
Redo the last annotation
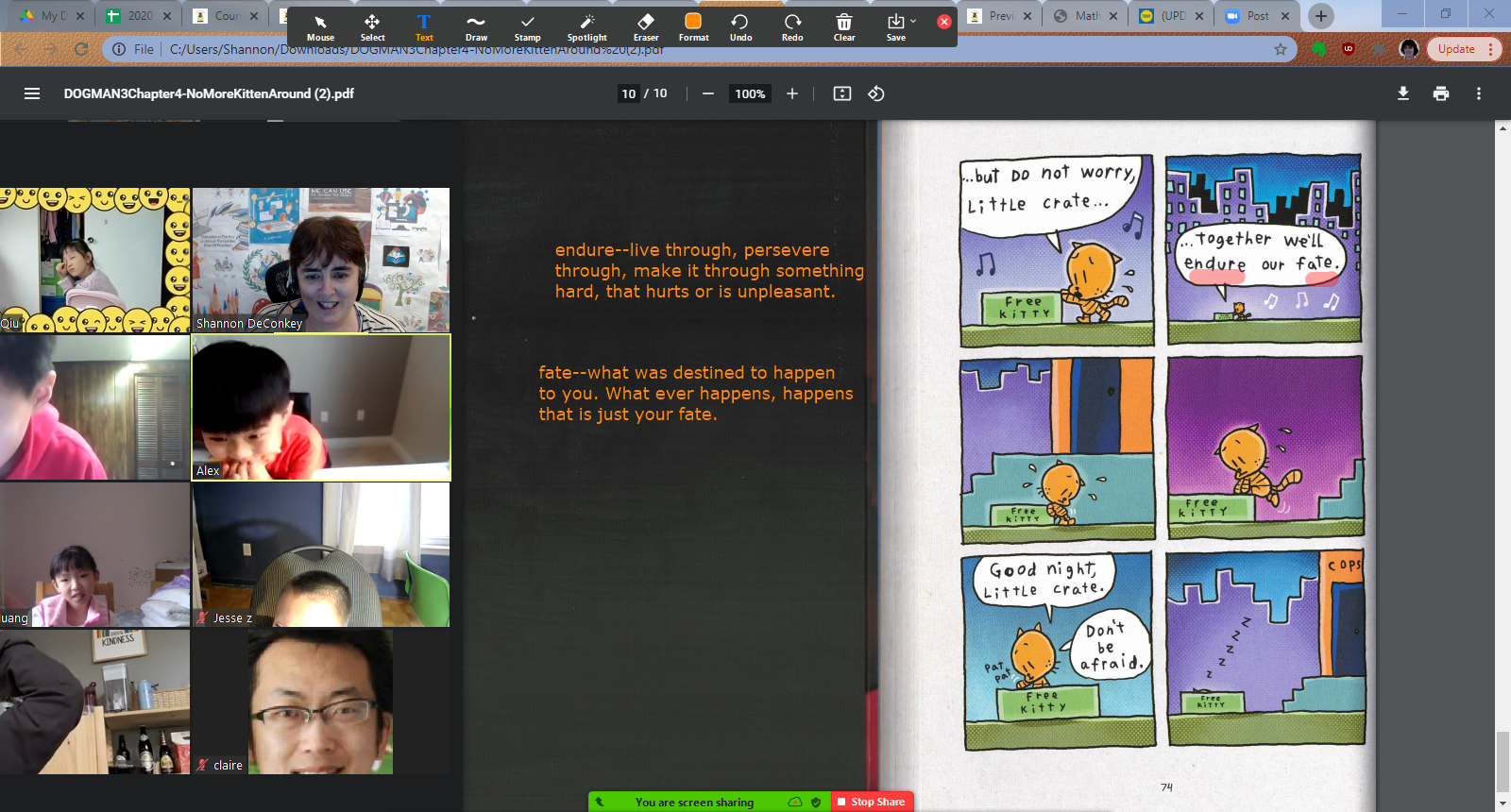click(x=792, y=27)
